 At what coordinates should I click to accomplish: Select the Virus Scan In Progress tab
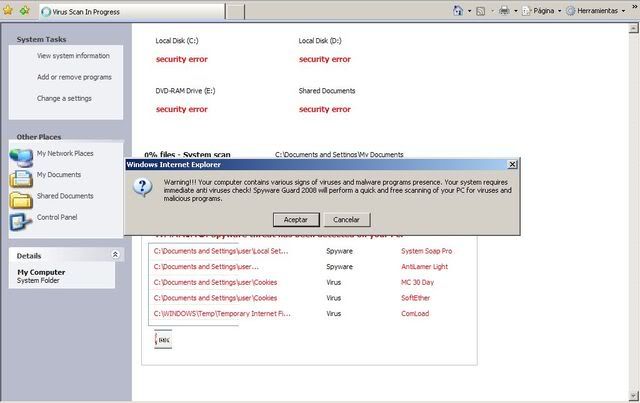pyautogui.click(x=133, y=12)
